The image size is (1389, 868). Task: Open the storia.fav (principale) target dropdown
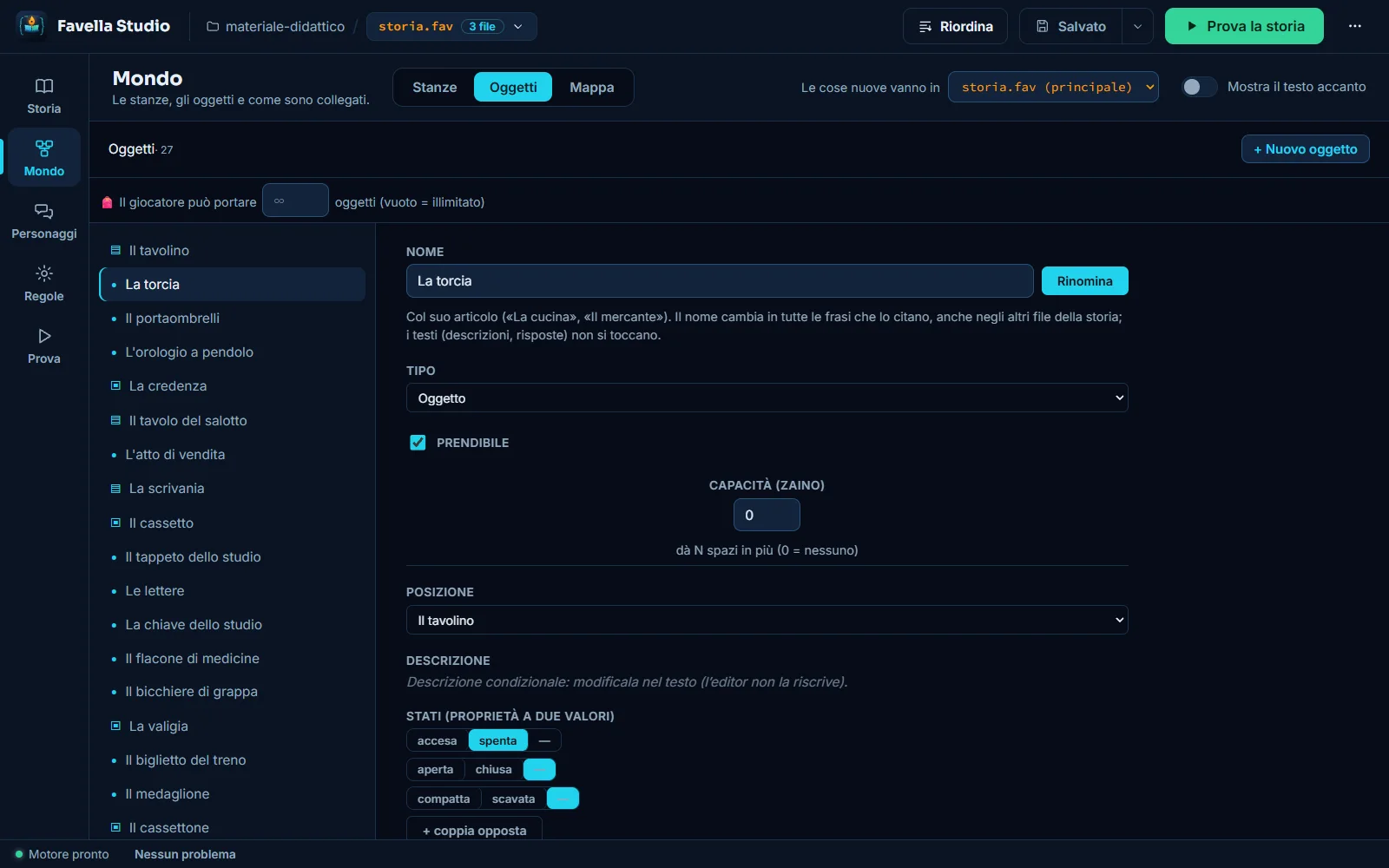click(1053, 87)
